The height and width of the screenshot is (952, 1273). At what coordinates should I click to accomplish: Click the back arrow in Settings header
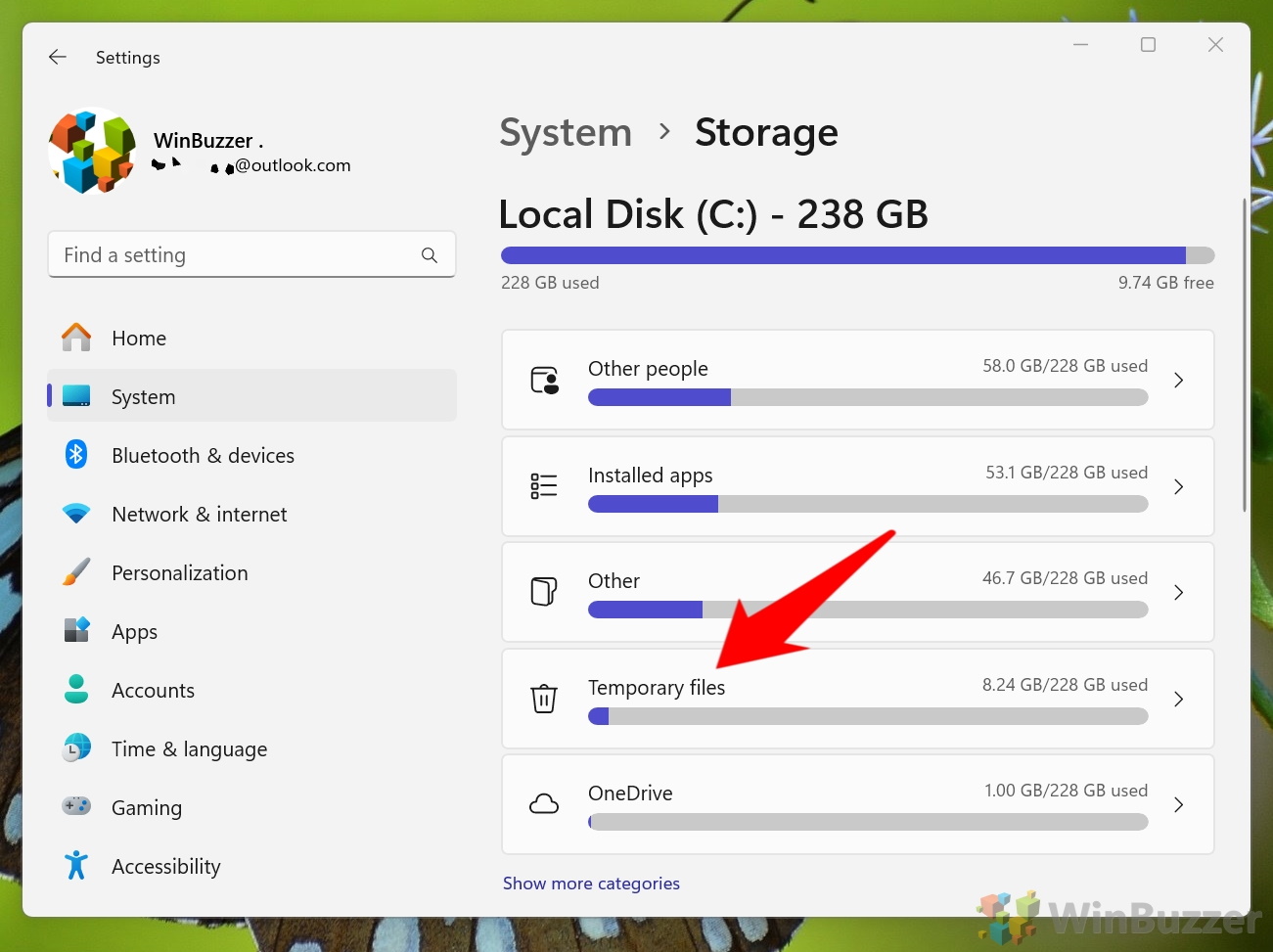pyautogui.click(x=58, y=58)
